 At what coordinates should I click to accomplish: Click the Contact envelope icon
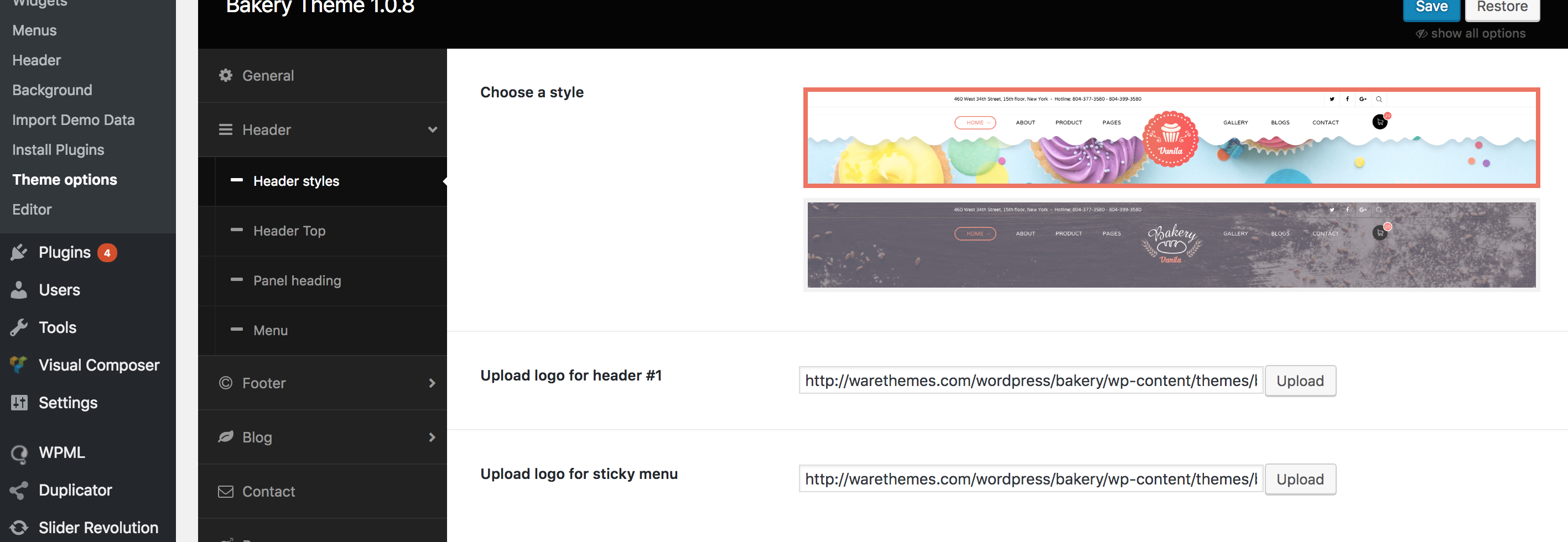pos(226,492)
